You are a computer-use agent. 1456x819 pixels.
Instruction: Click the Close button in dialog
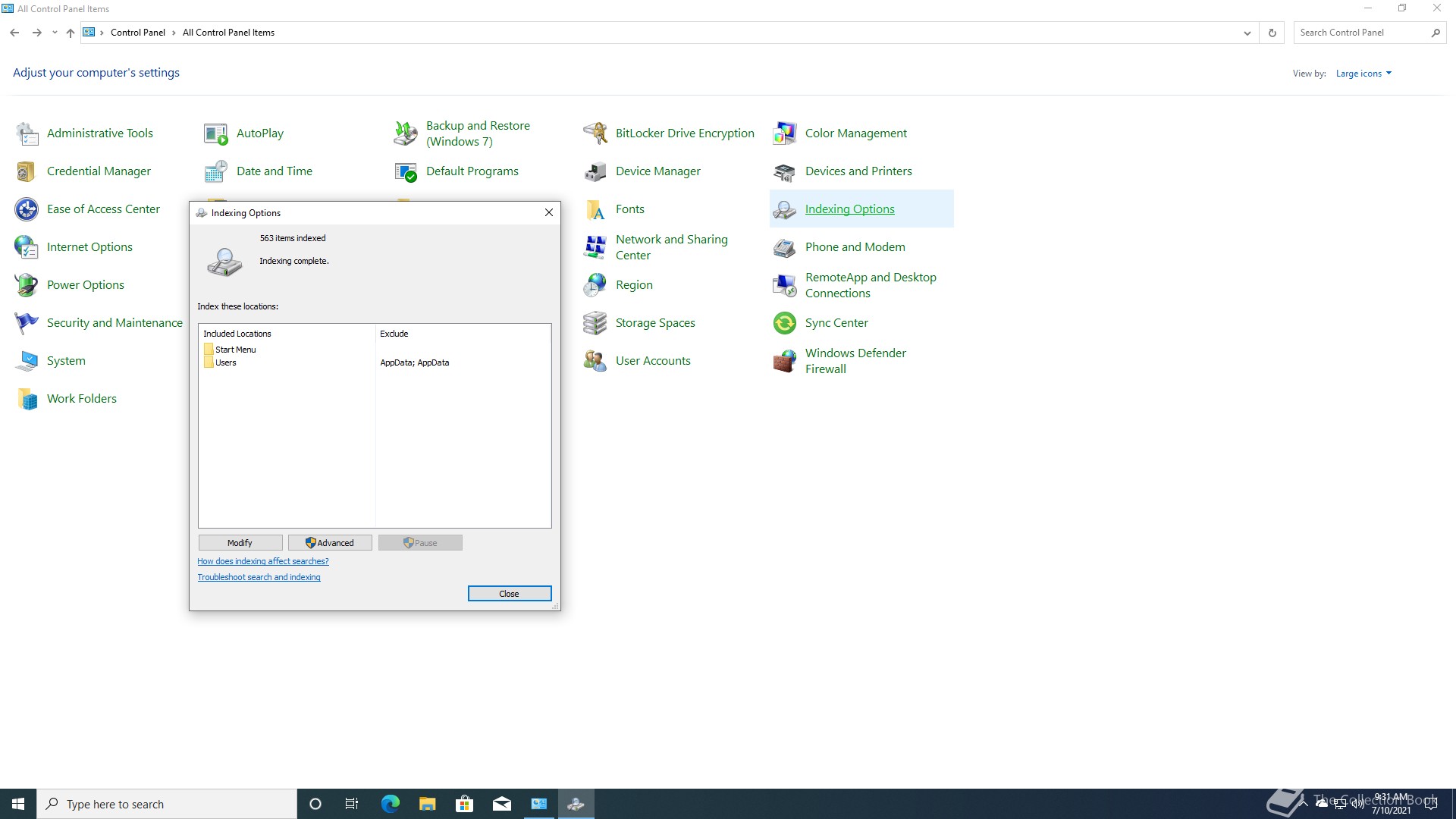[x=510, y=594]
